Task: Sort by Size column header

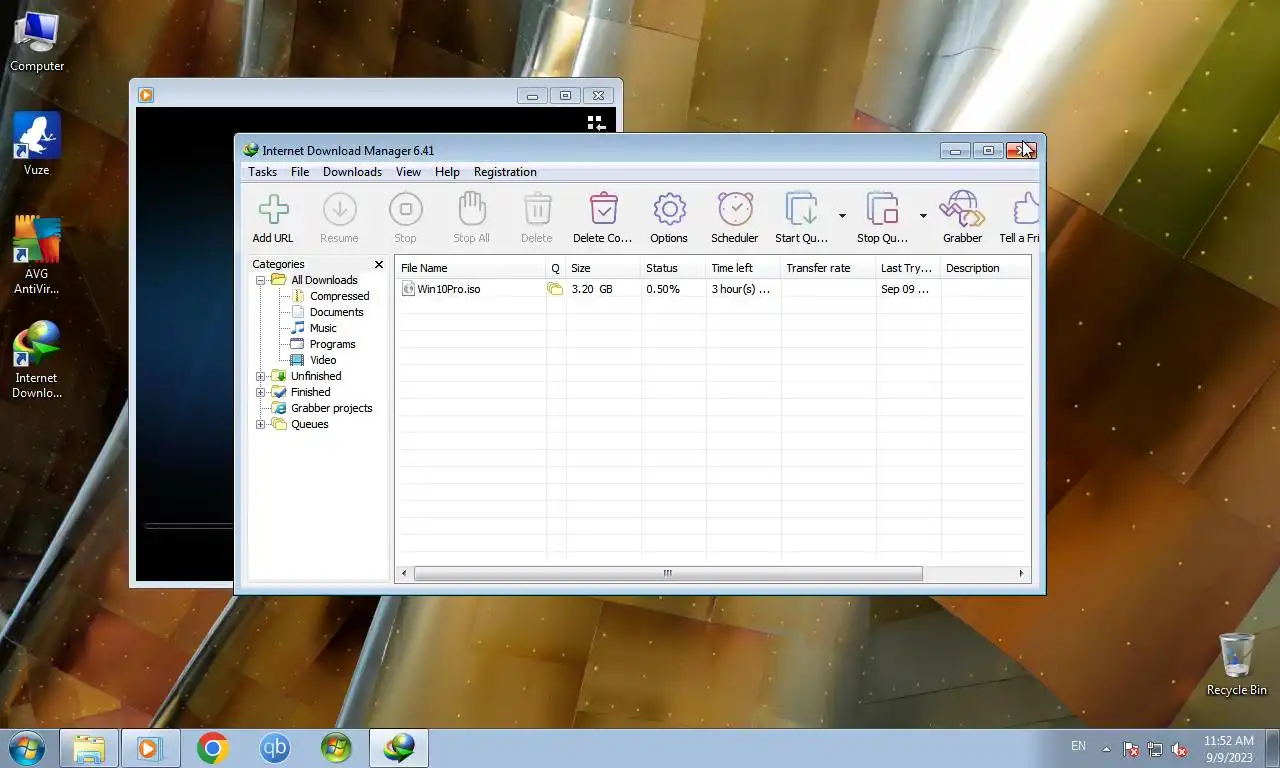Action: [x=603, y=268]
